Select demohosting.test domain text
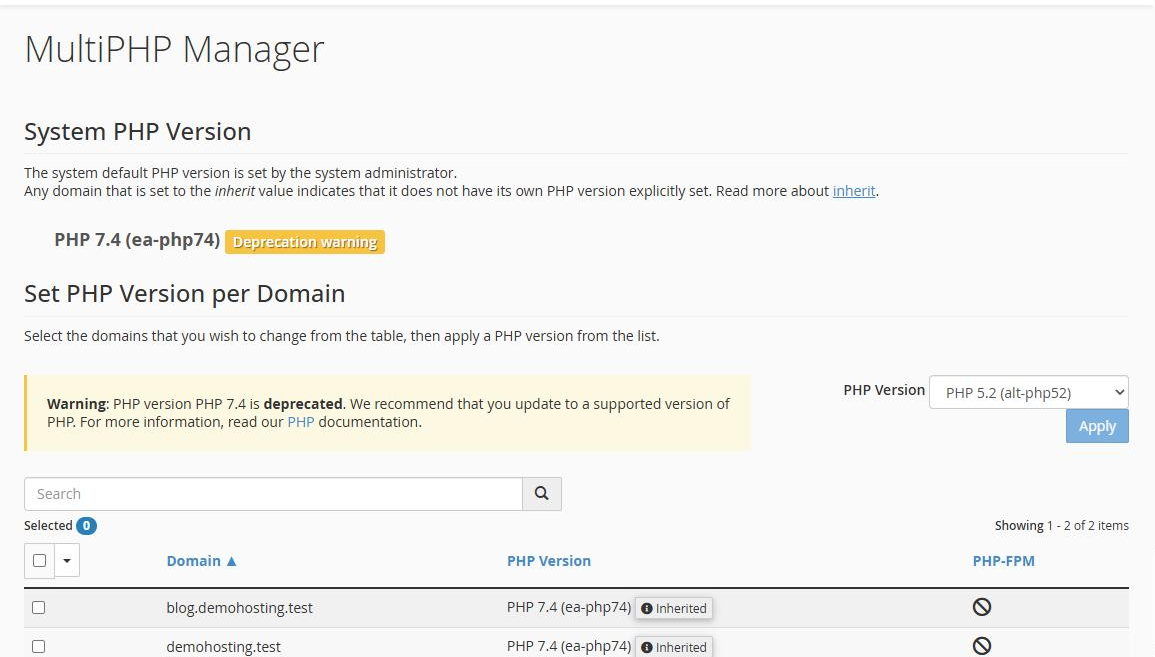The height and width of the screenshot is (657, 1155). tap(223, 647)
